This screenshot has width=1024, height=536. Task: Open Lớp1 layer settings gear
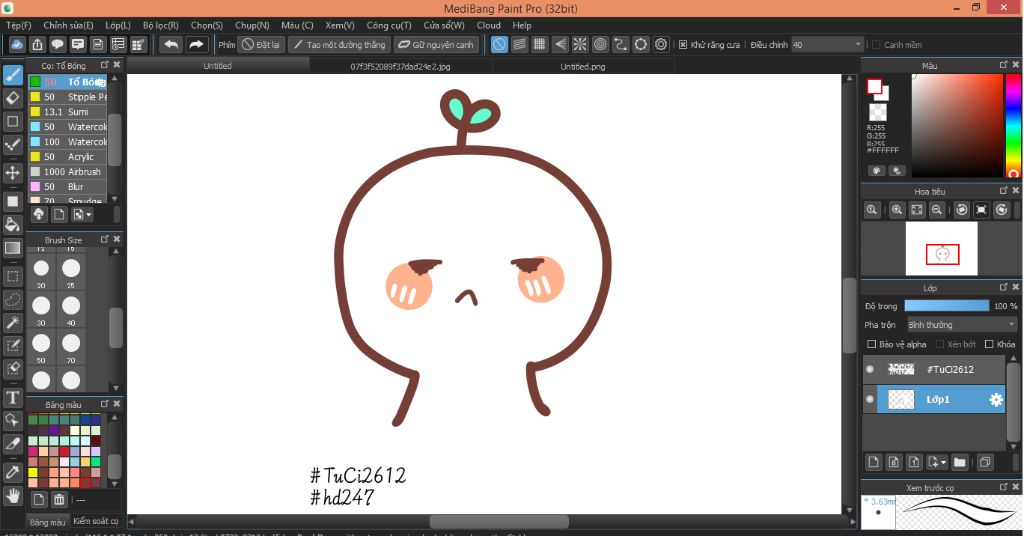(x=996, y=400)
